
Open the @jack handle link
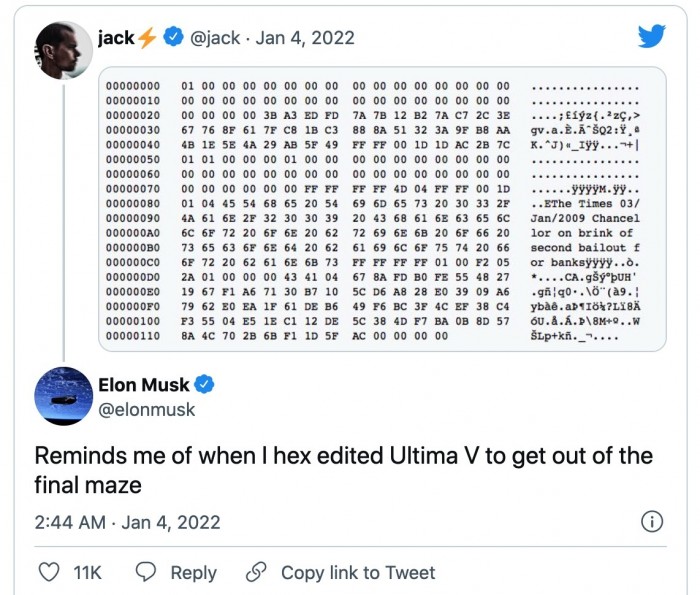tap(215, 37)
